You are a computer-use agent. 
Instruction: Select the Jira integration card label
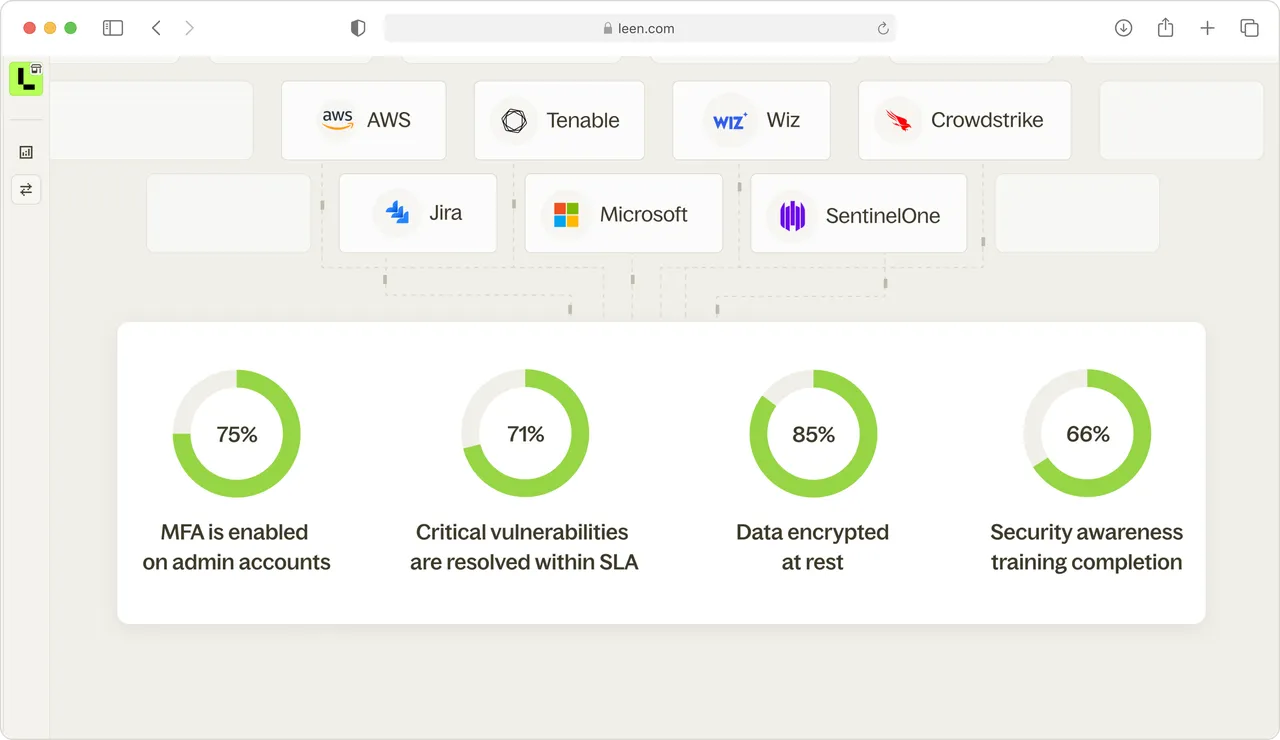tap(445, 213)
